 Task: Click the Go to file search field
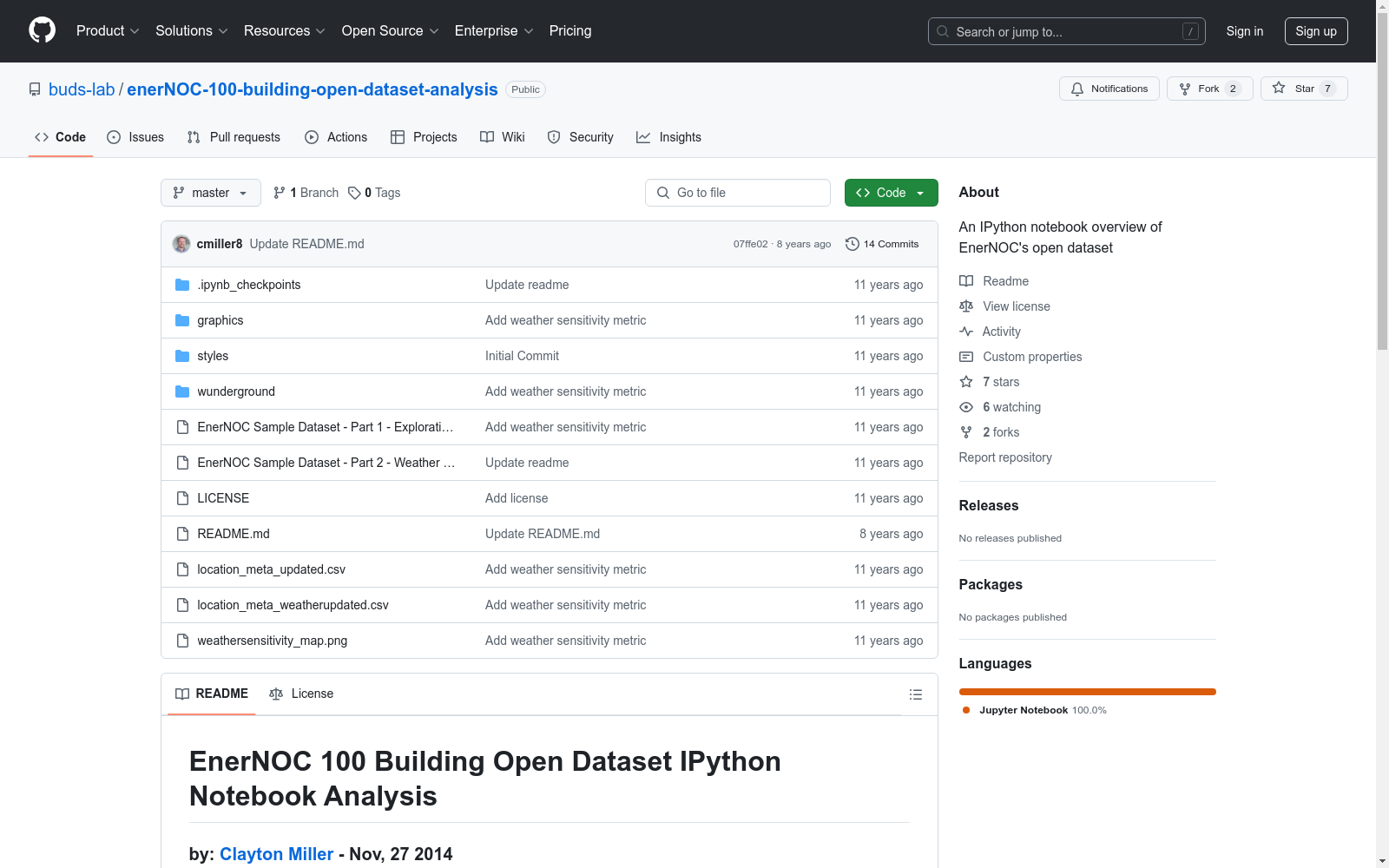tap(738, 193)
